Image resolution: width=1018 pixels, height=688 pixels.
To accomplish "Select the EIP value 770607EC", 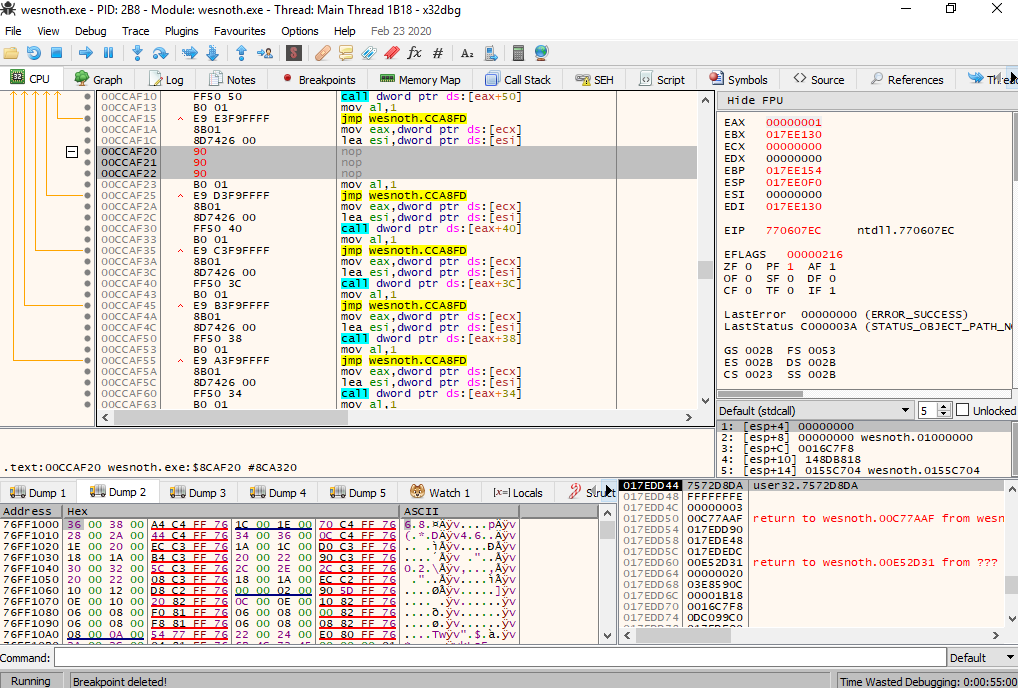I will coord(793,231).
